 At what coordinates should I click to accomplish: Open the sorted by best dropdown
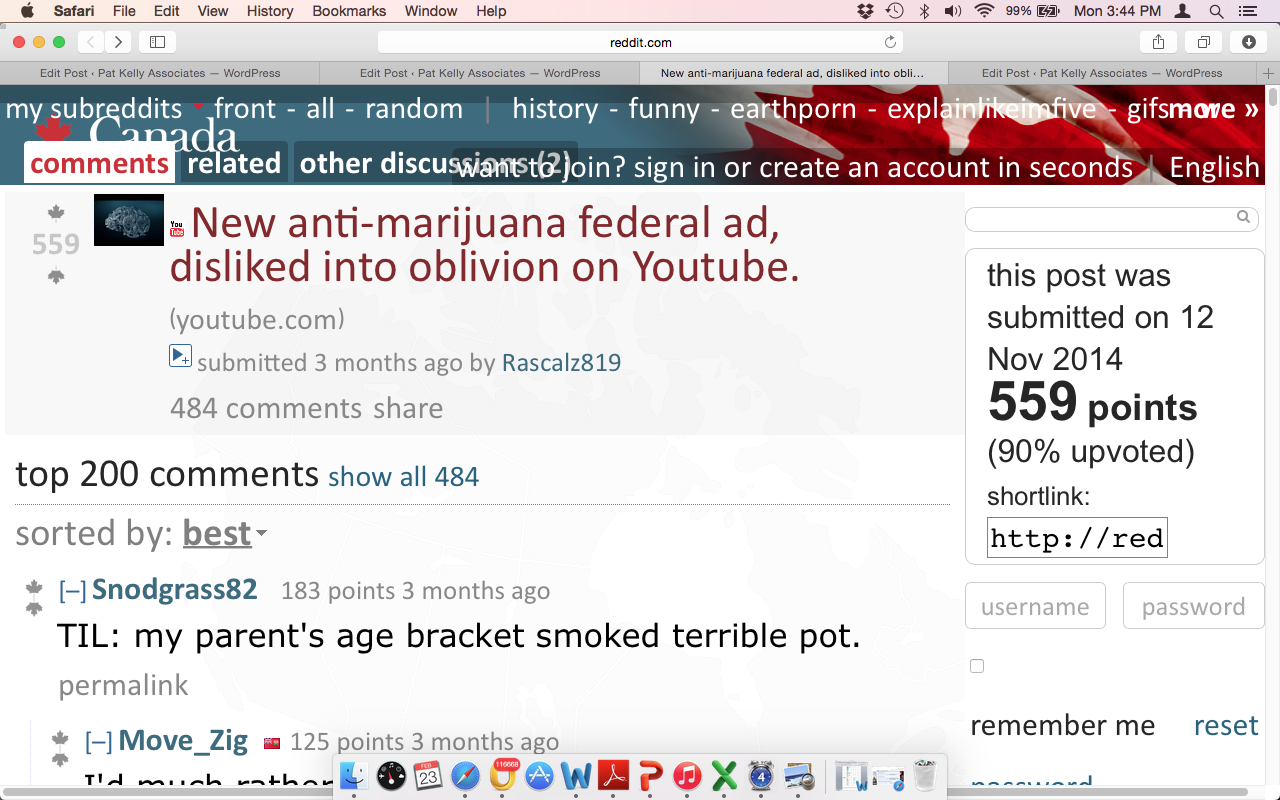[225, 534]
